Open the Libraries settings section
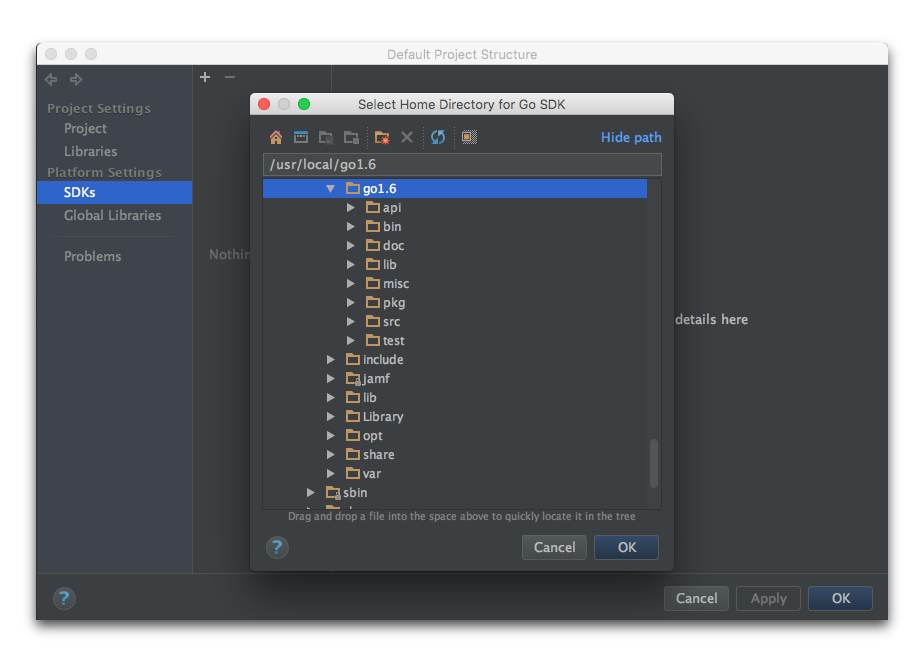The height and width of the screenshot is (663, 924). pyautogui.click(x=91, y=151)
